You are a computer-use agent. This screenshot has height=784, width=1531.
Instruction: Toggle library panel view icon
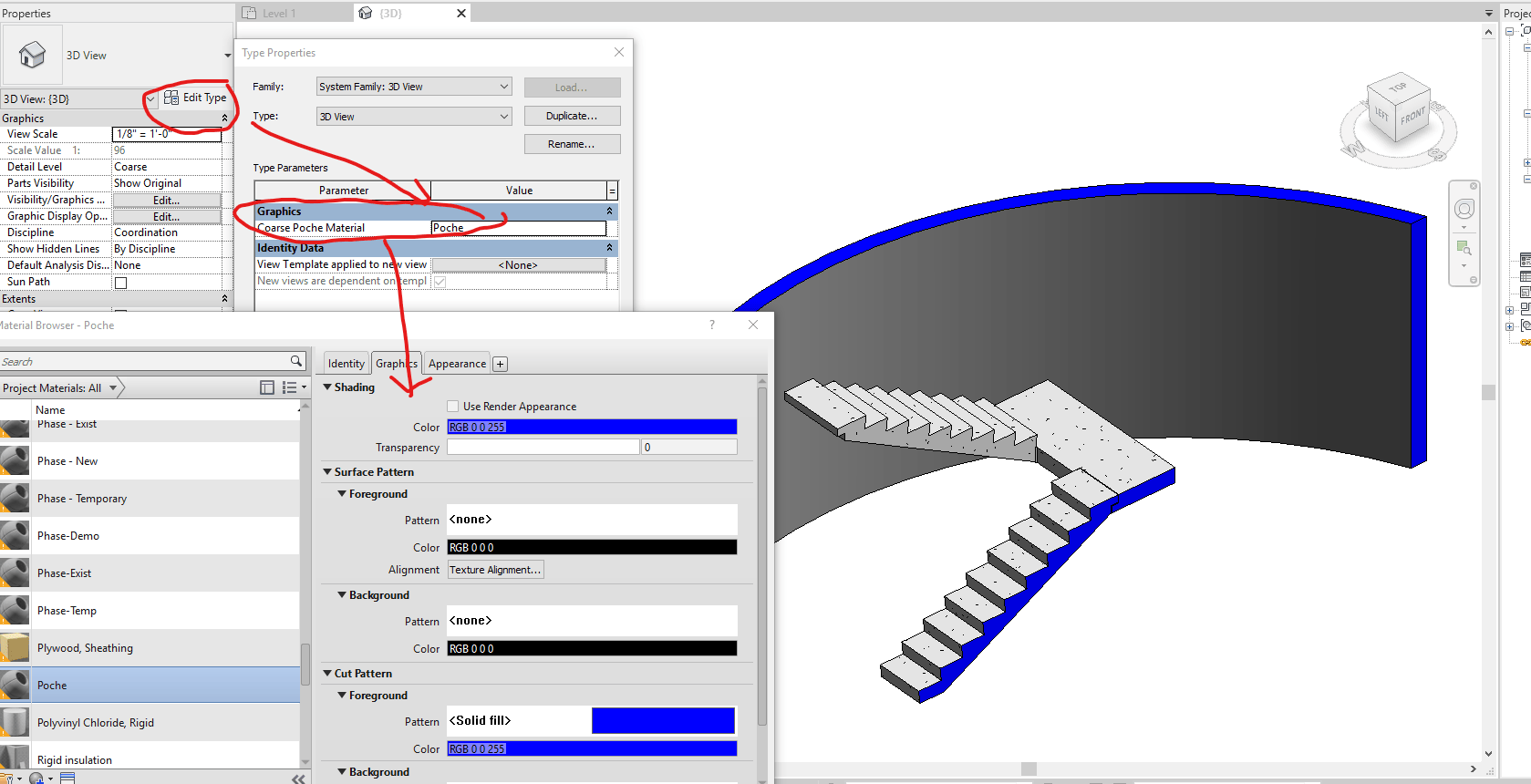coord(267,387)
